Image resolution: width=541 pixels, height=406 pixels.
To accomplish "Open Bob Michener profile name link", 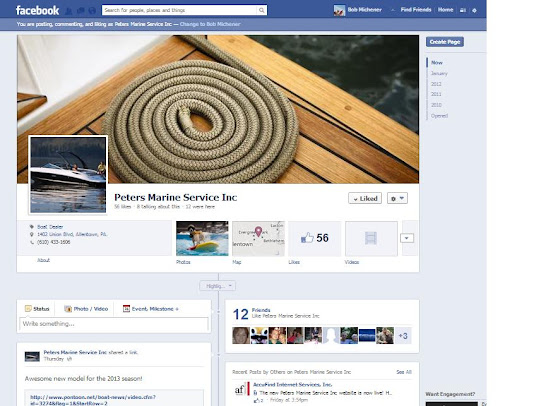I will (364, 10).
